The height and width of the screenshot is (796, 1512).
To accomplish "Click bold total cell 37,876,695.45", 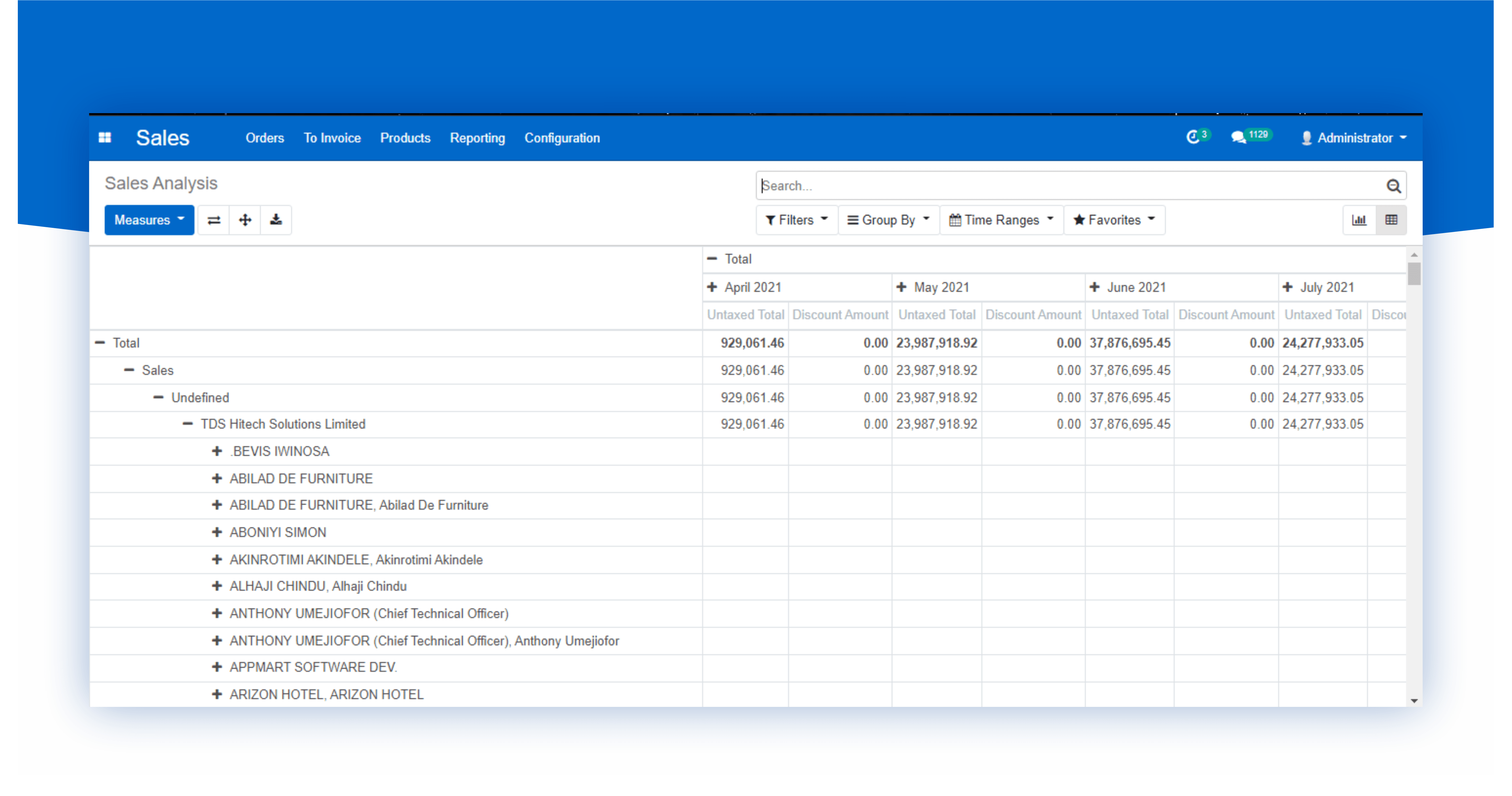I will click(x=1130, y=343).
